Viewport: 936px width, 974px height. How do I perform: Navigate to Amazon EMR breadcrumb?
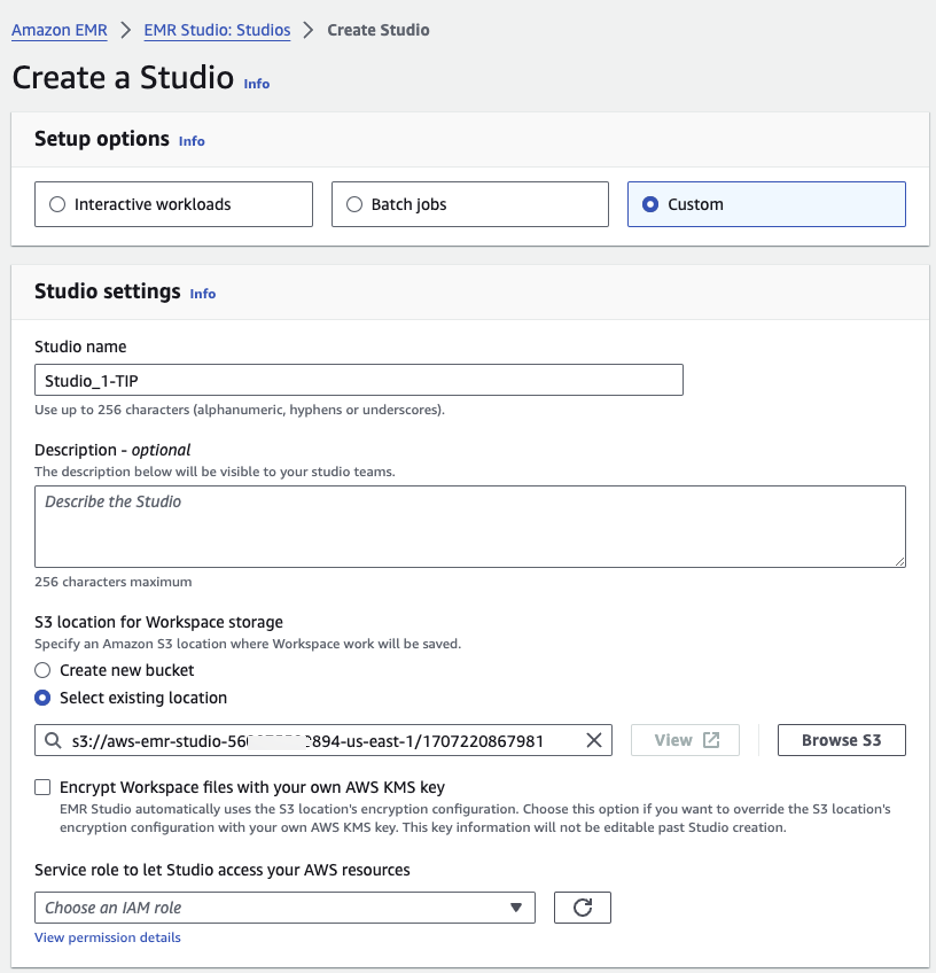(x=58, y=30)
